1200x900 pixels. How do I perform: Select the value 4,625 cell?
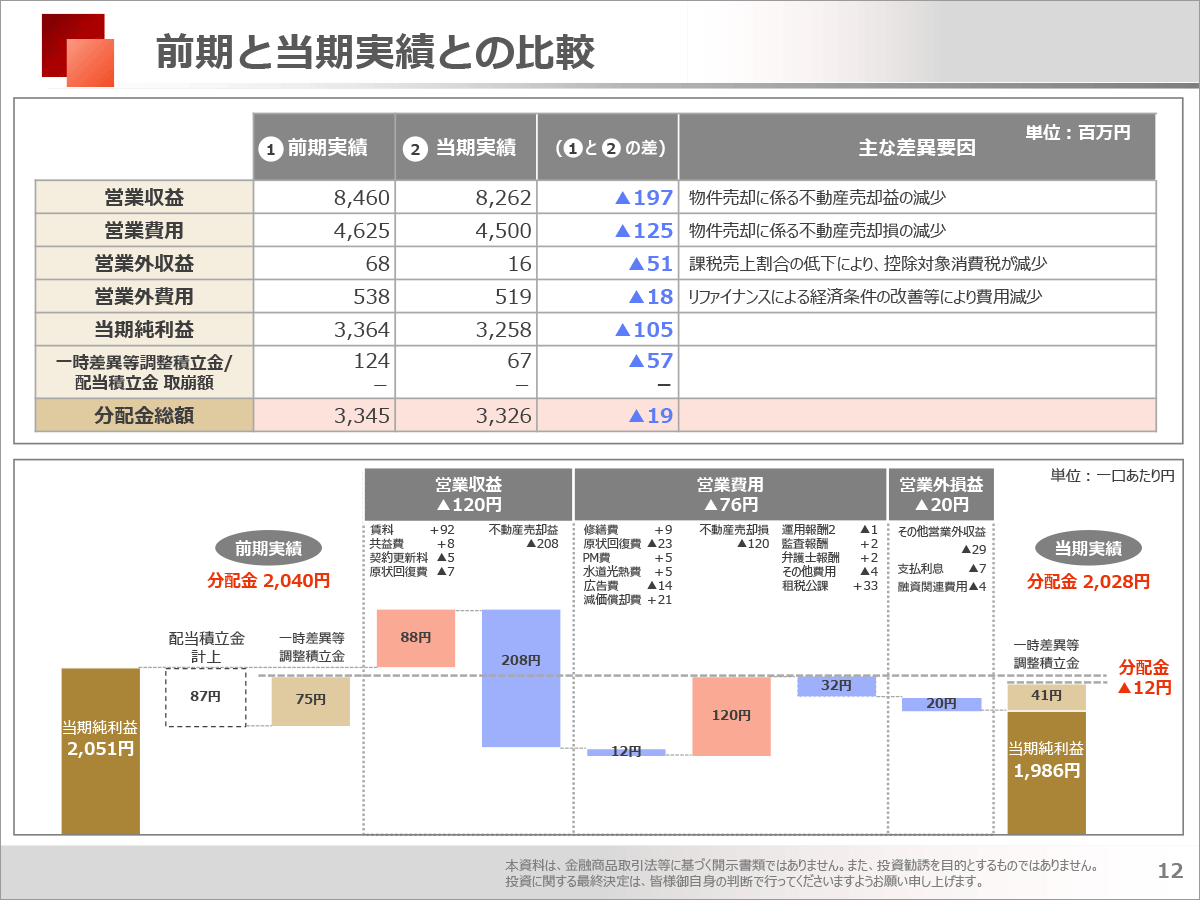[324, 230]
